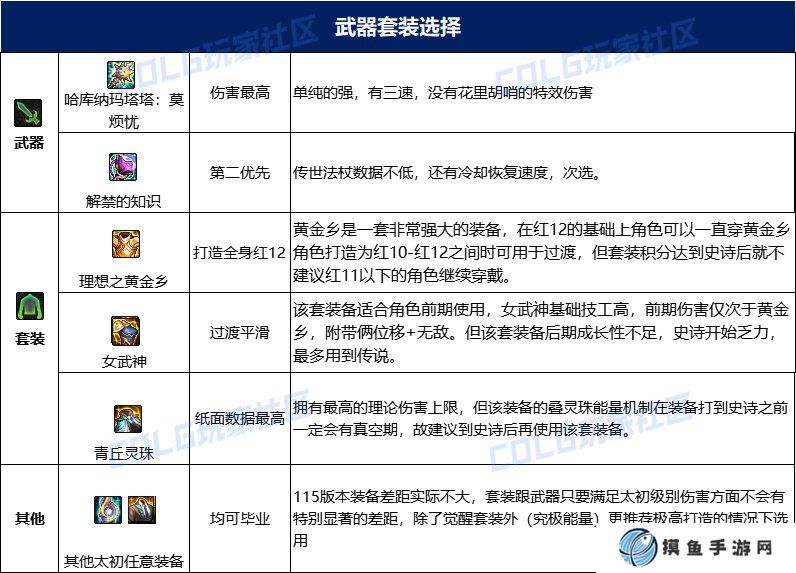Viewport: 796px width, 573px height.
Task: Select the 纸面数据最高 cell
Action: click(240, 419)
